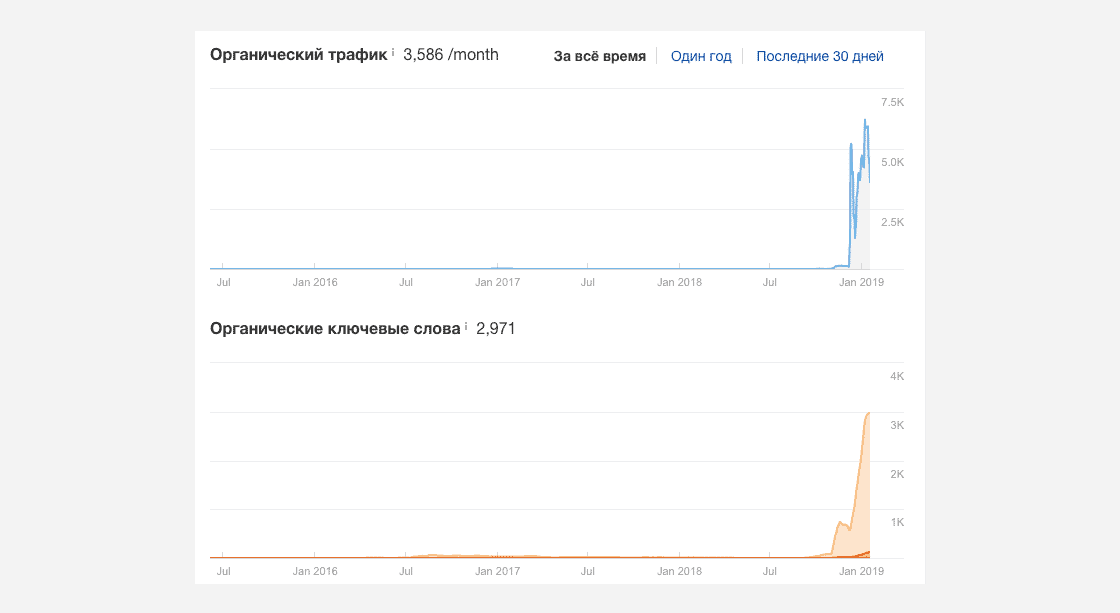Click the '2,971' keywords count
Viewport: 1120px width, 613px height.
496,329
